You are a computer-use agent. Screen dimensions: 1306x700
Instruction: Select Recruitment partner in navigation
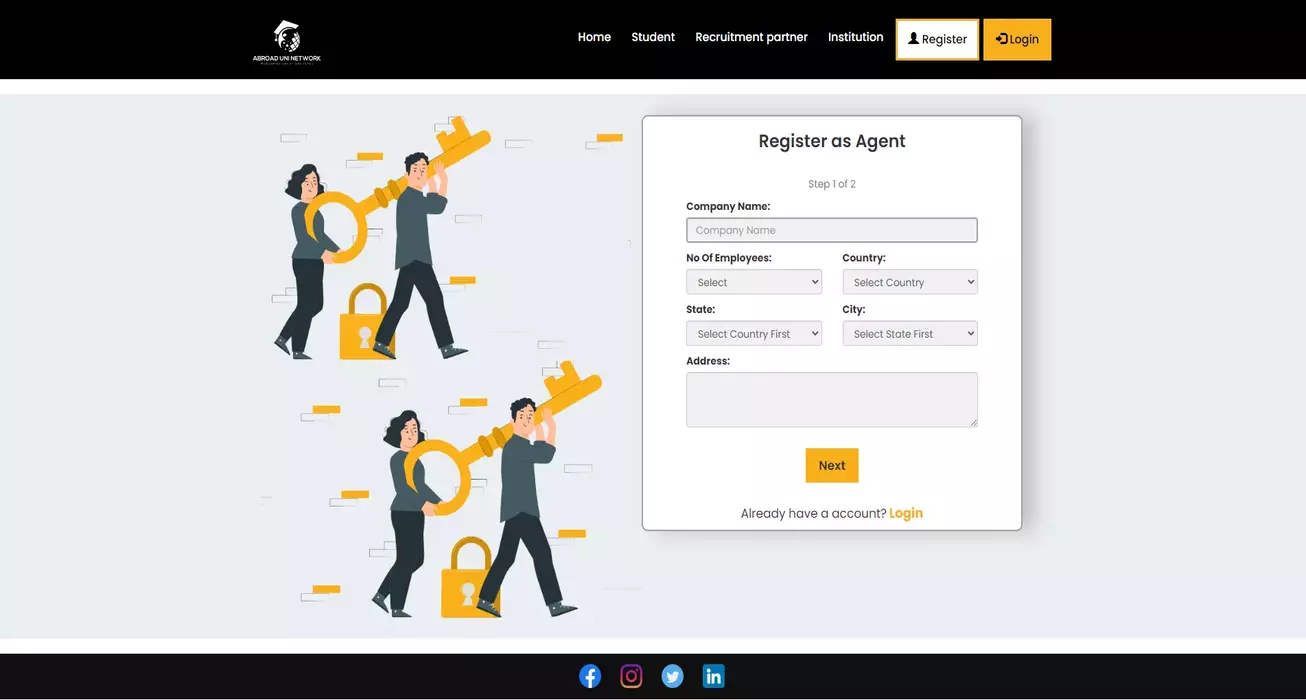[x=751, y=37]
